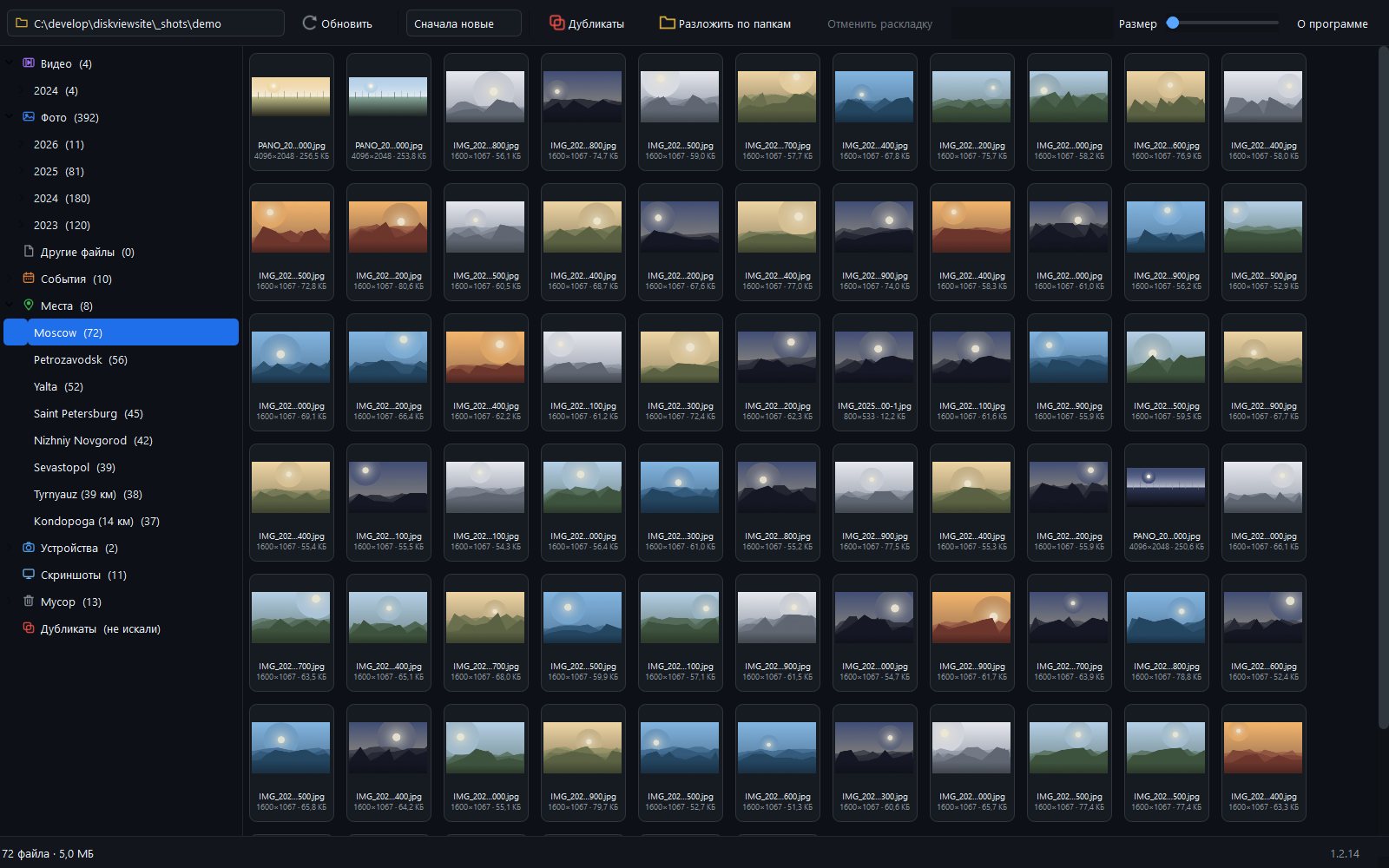The image size is (1389, 868).
Task: Select the Yalta (52) place
Action: click(x=122, y=387)
